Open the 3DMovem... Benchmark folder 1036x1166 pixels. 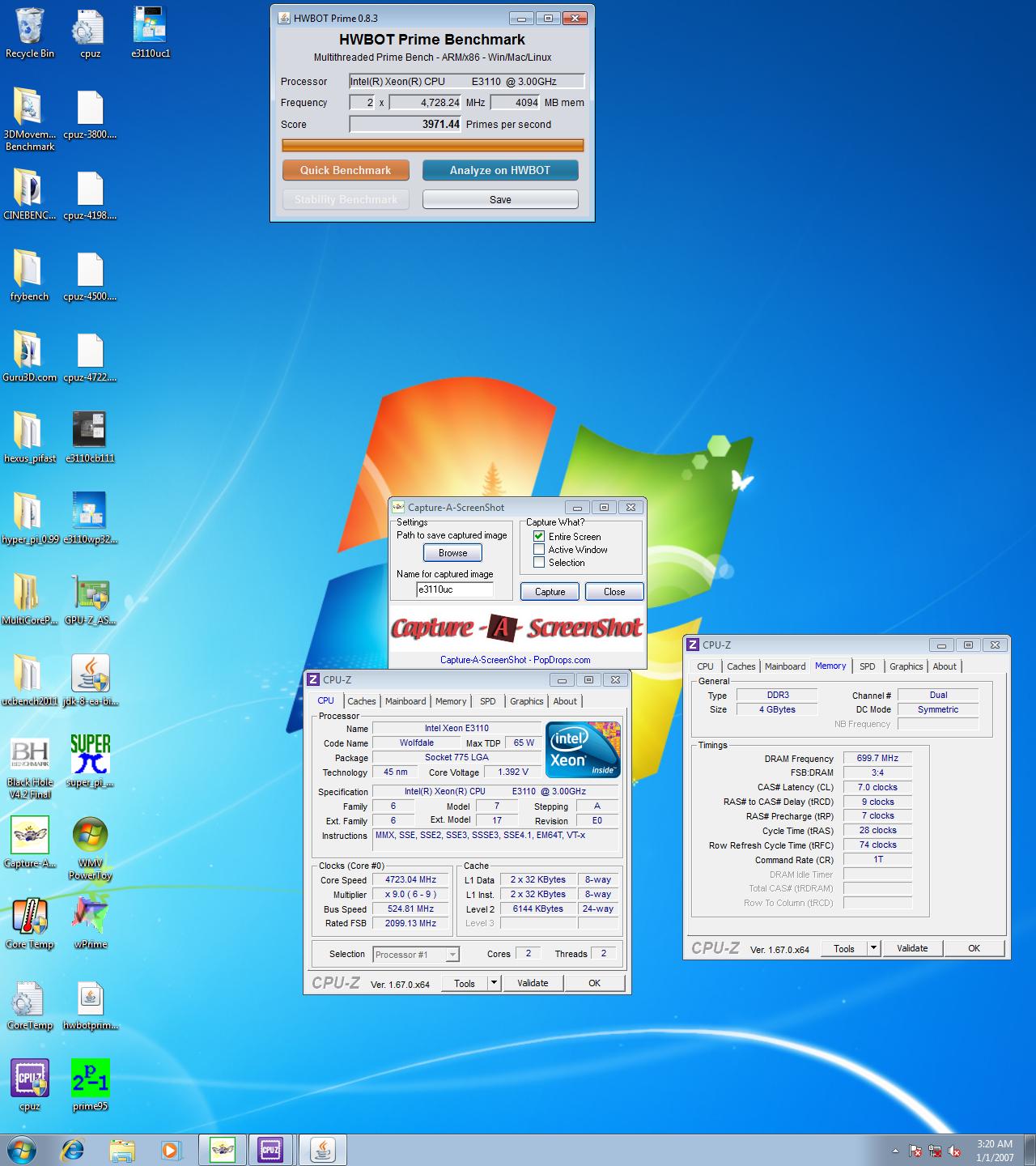click(x=30, y=119)
